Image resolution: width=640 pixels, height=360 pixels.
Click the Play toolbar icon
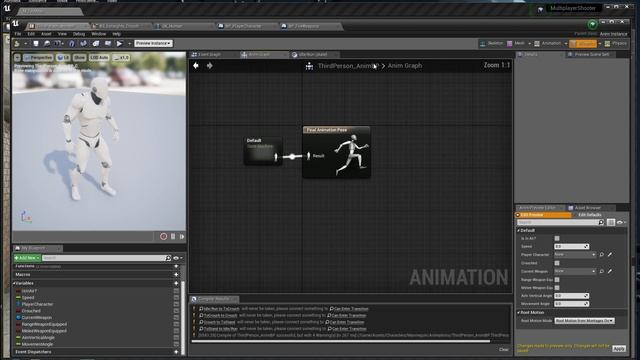click(x=119, y=43)
